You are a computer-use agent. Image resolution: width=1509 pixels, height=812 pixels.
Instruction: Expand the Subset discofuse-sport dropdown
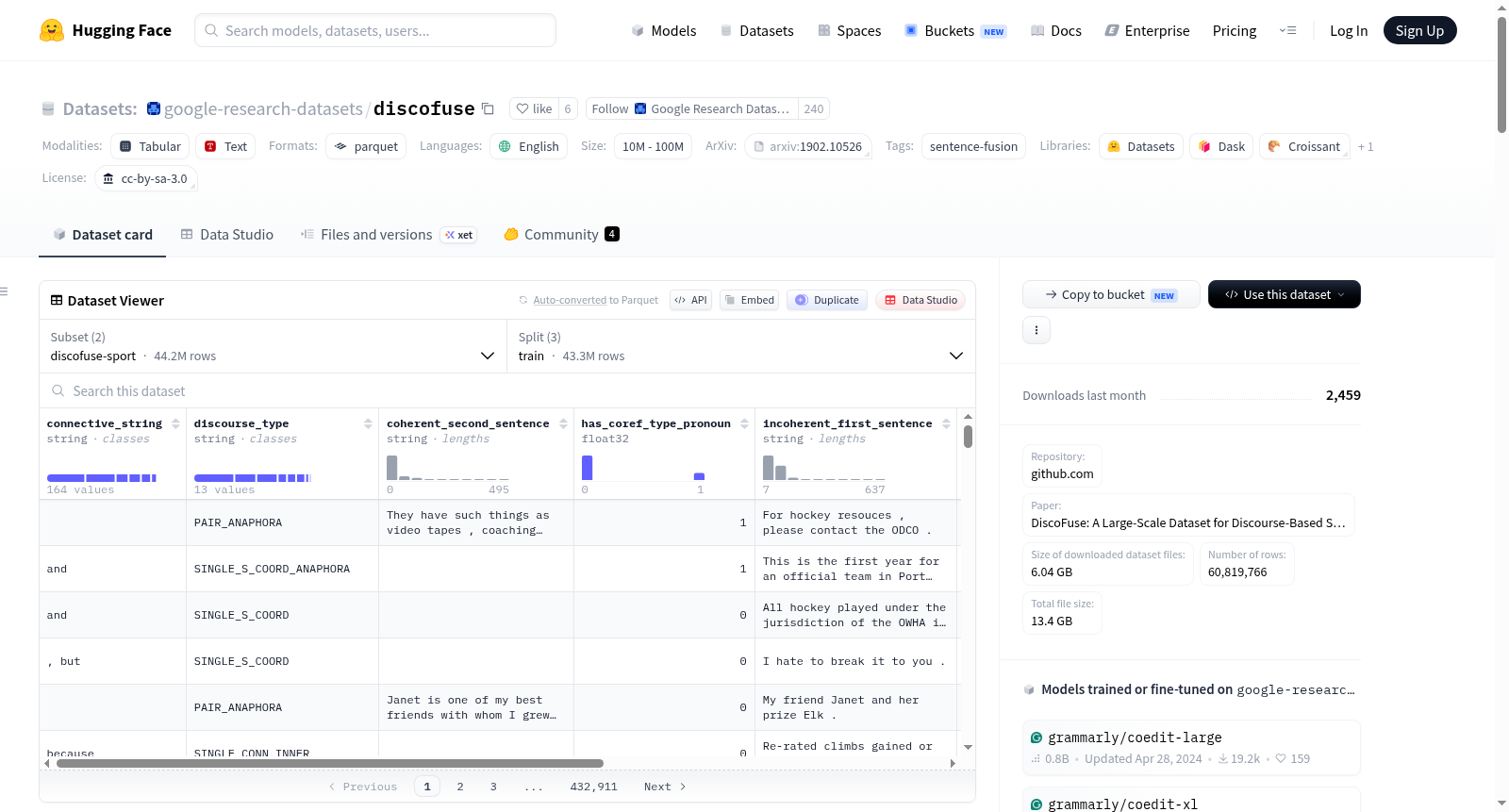pos(273,346)
